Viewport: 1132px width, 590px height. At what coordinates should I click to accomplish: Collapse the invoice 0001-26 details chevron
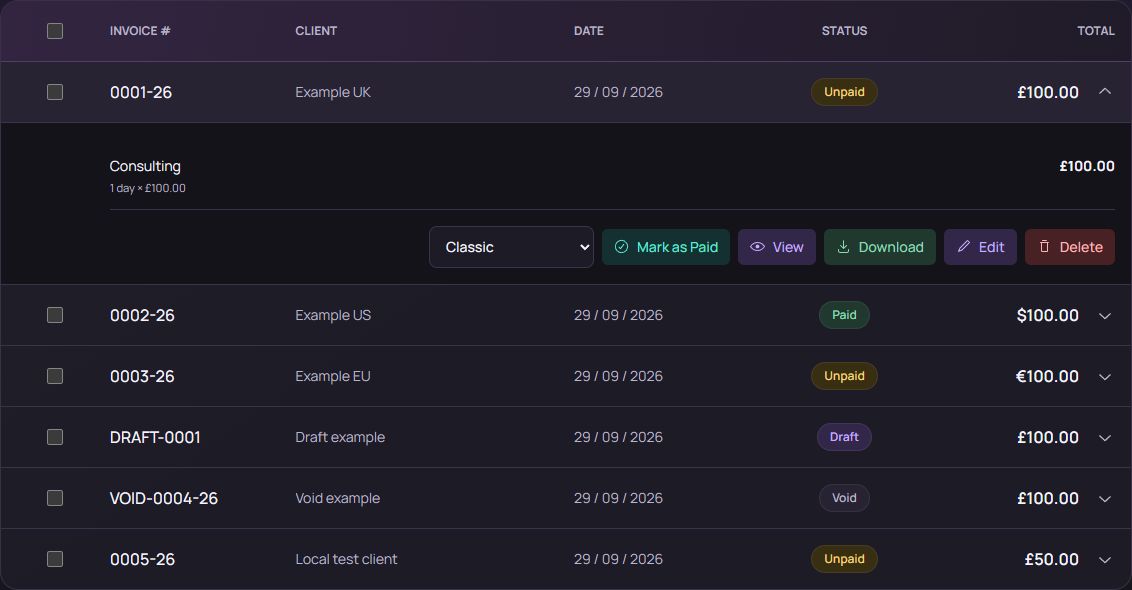click(1105, 92)
